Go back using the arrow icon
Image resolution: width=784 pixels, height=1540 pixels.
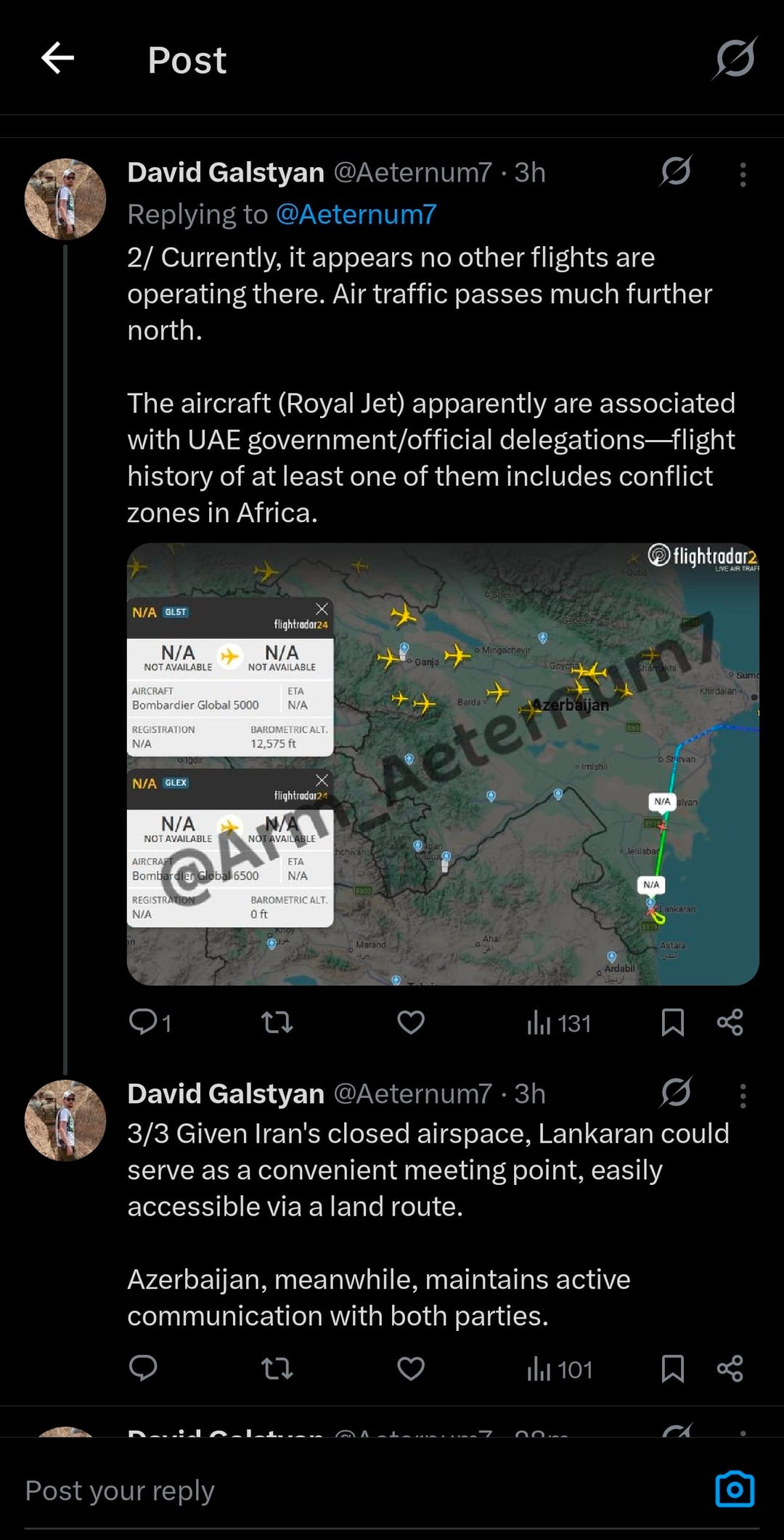point(58,59)
